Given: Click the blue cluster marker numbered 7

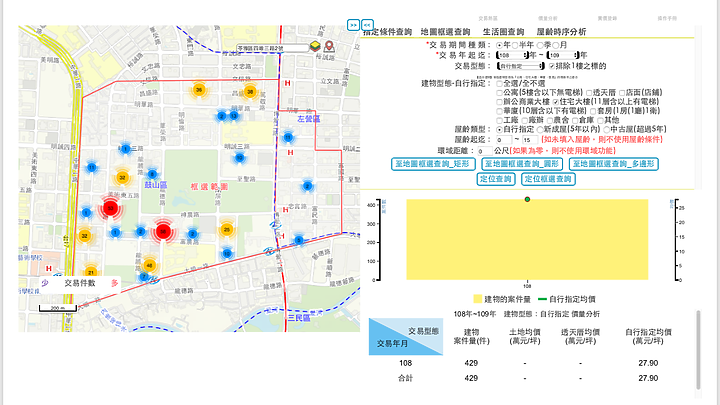Looking at the screenshot, I should (144, 277).
